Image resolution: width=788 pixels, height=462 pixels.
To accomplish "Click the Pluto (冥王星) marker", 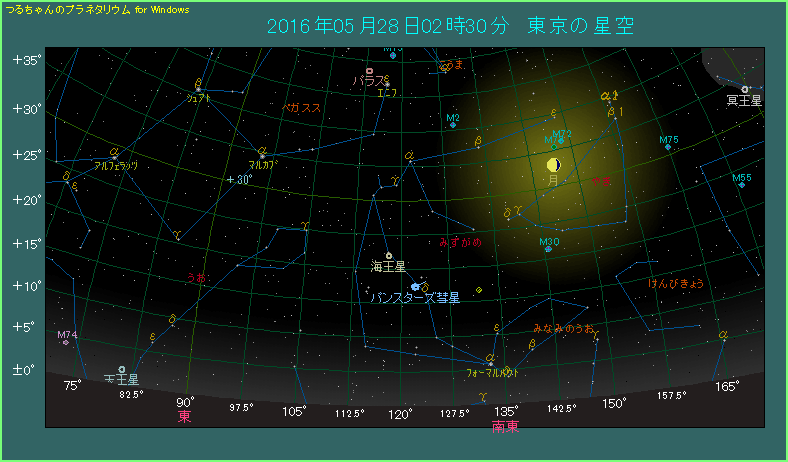I will (x=745, y=89).
